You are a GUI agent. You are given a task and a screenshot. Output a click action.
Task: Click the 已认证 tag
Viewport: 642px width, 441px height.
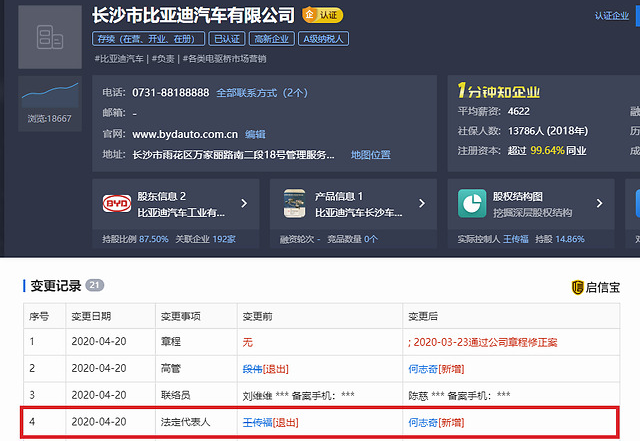pos(227,39)
